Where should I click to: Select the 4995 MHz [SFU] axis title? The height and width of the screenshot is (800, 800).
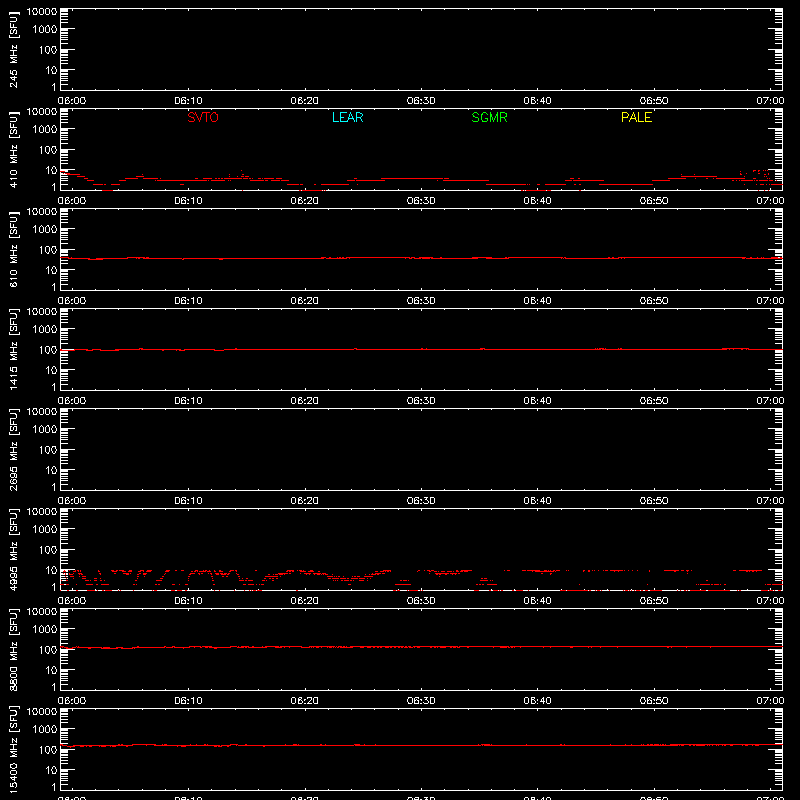[x=13, y=549]
